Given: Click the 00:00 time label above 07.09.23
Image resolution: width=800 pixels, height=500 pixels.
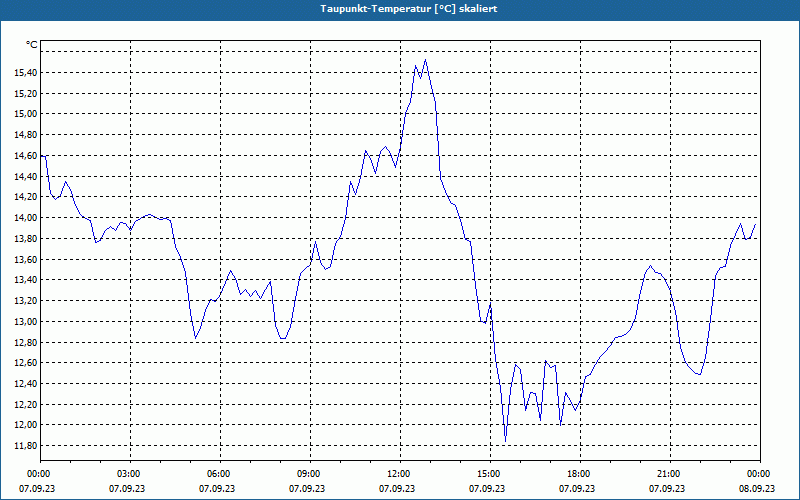Looking at the screenshot, I should pos(37,474).
